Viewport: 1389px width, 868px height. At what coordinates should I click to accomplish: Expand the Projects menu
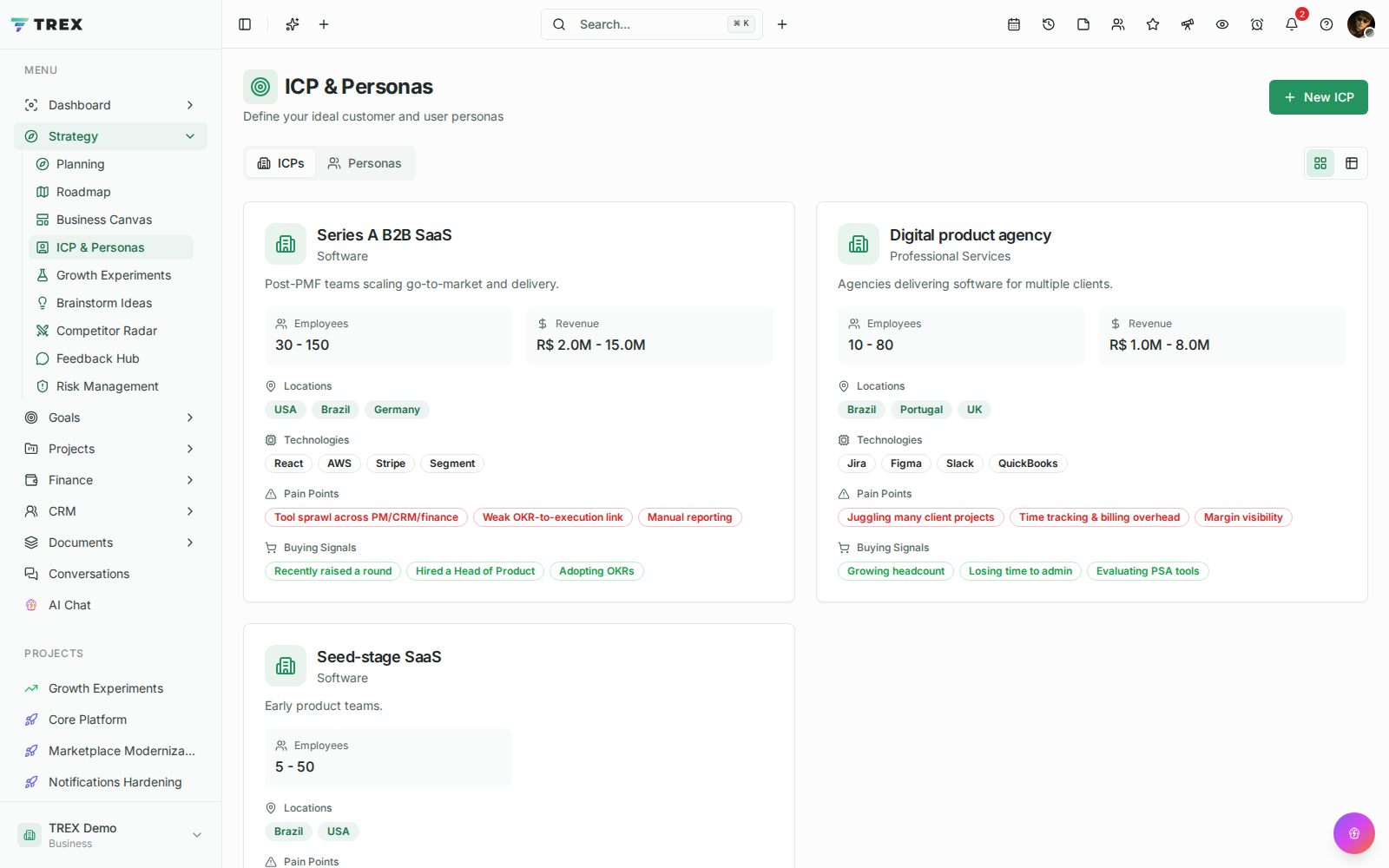coord(110,449)
